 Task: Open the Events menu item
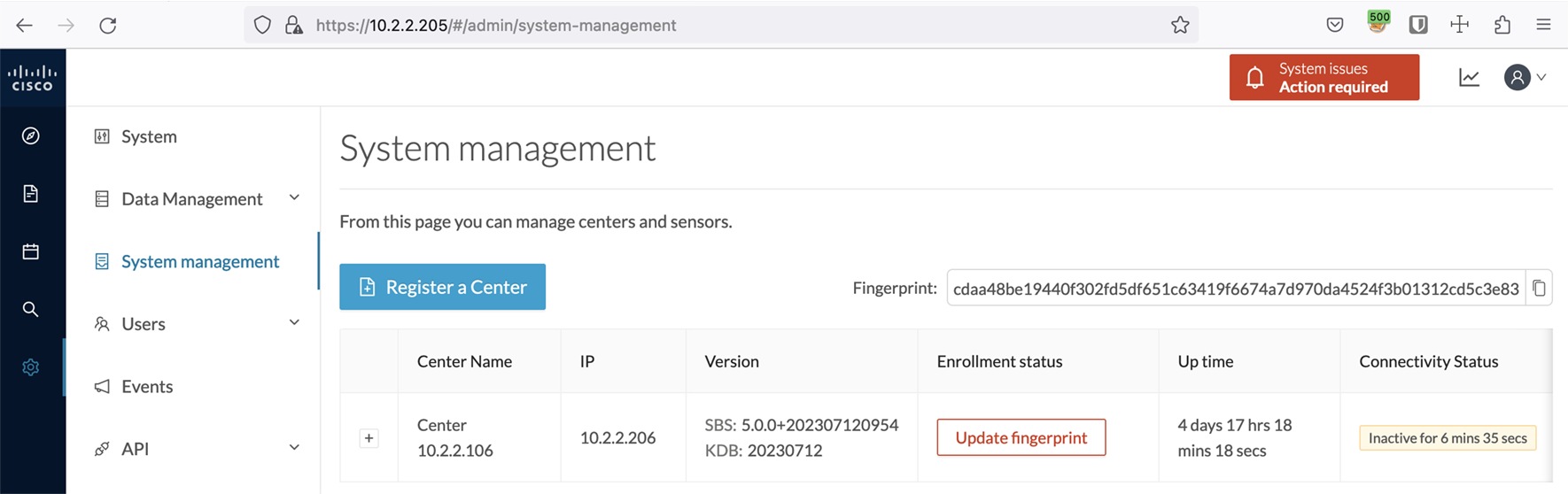pyautogui.click(x=147, y=387)
